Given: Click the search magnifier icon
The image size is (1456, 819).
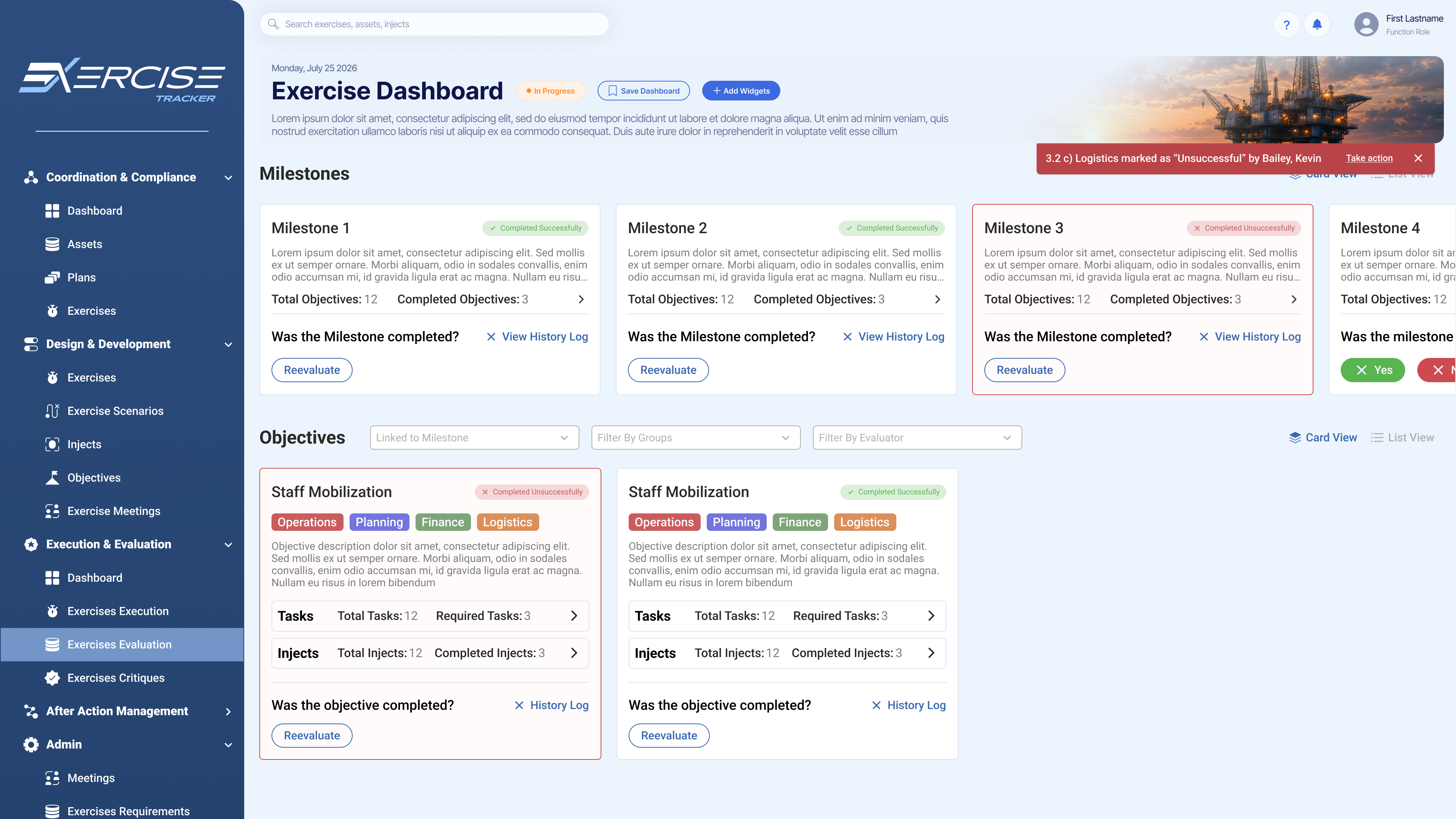Looking at the screenshot, I should (273, 24).
